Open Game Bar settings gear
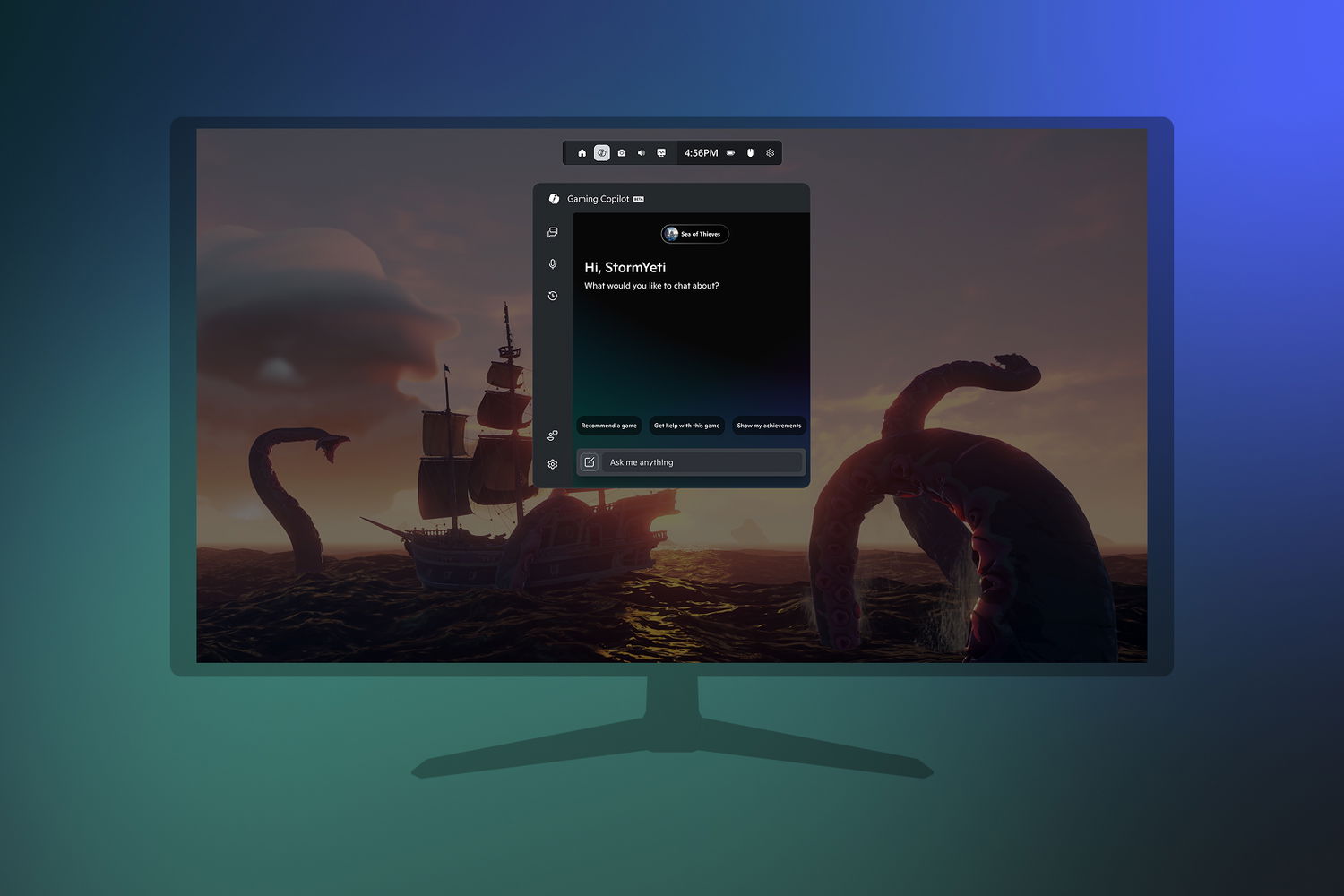Image resolution: width=1344 pixels, height=896 pixels. [x=771, y=153]
